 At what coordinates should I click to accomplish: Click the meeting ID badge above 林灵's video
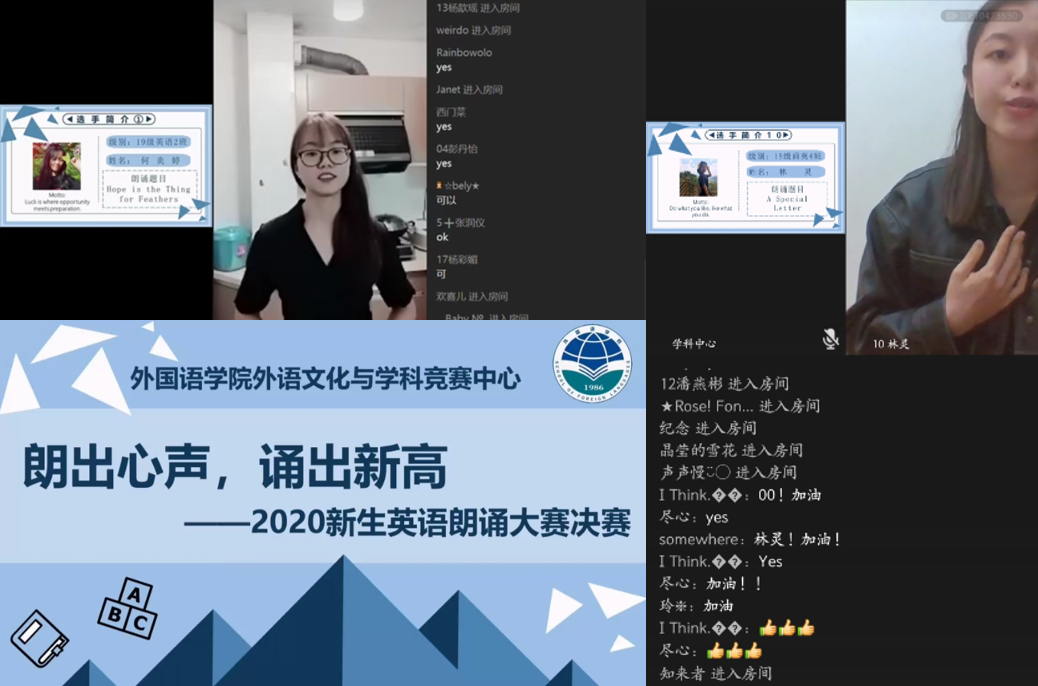click(981, 15)
